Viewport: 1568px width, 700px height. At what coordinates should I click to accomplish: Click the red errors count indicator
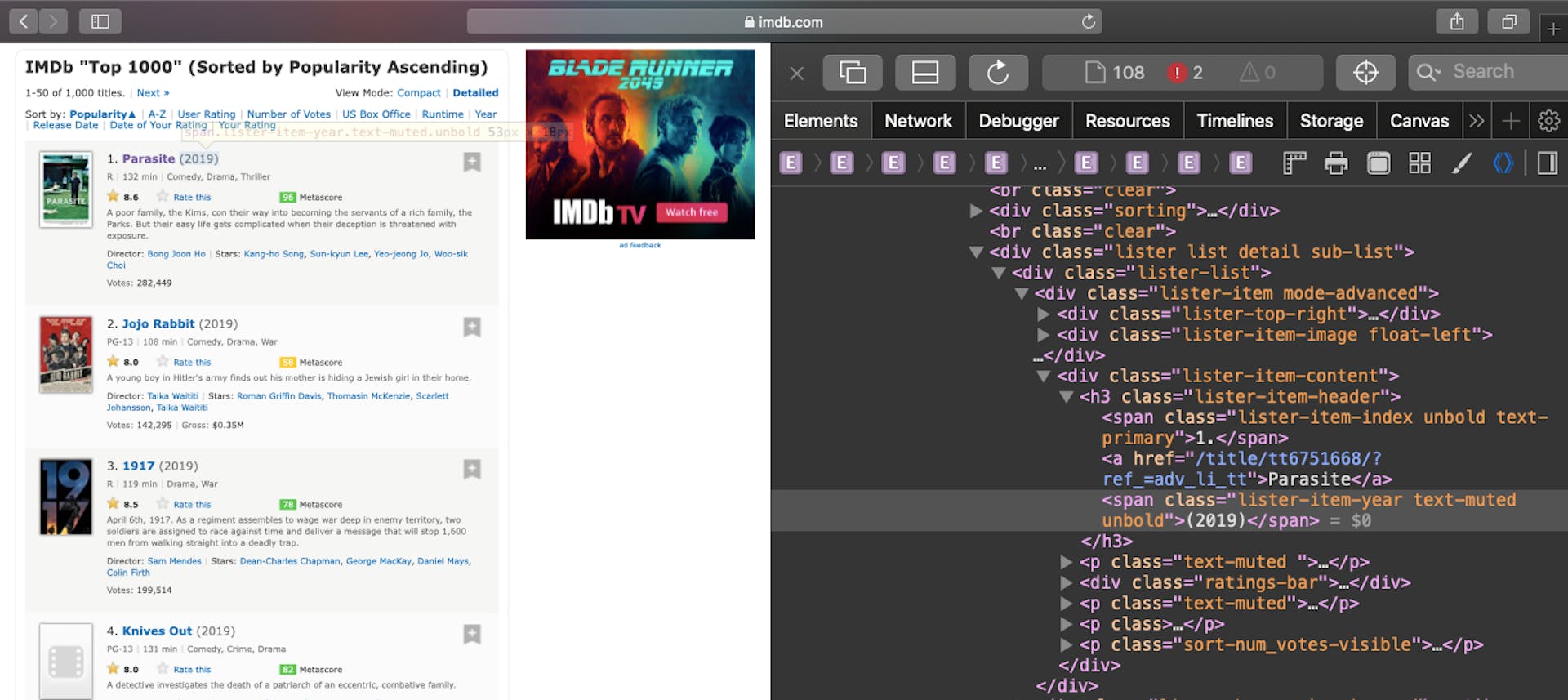(1186, 73)
